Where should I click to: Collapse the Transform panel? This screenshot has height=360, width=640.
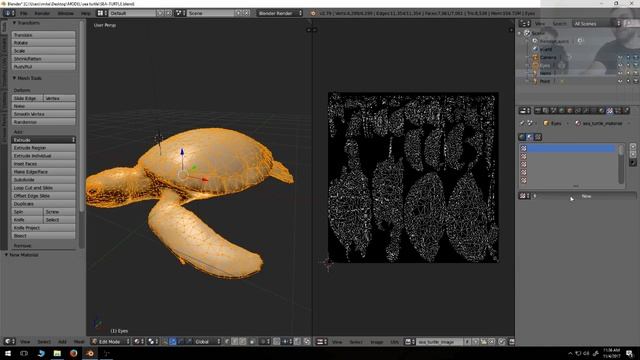click(14, 23)
